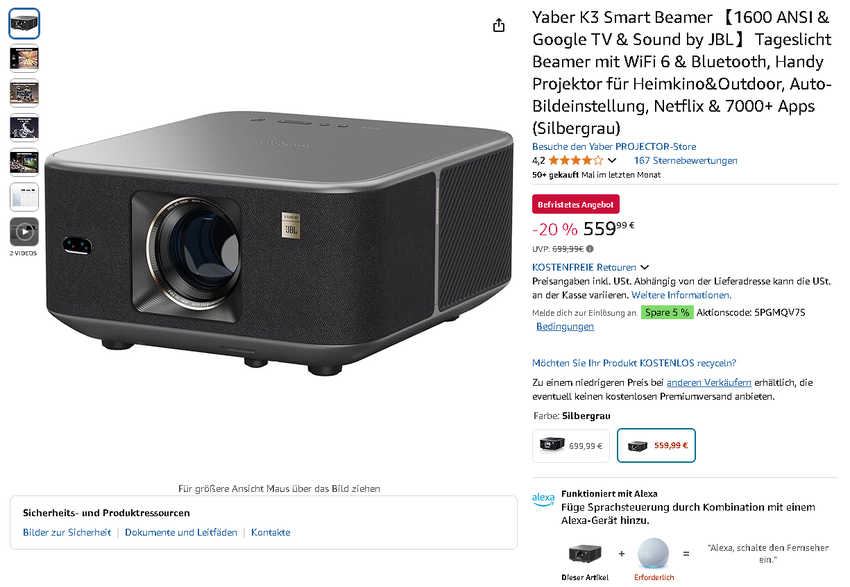Click the star rating icons
850x587 pixels.
point(575,160)
